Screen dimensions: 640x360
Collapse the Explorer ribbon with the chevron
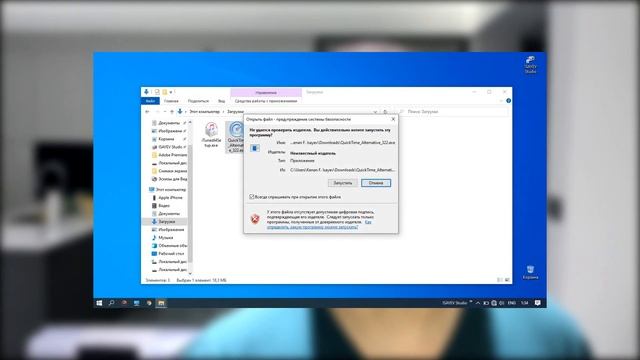[501, 101]
